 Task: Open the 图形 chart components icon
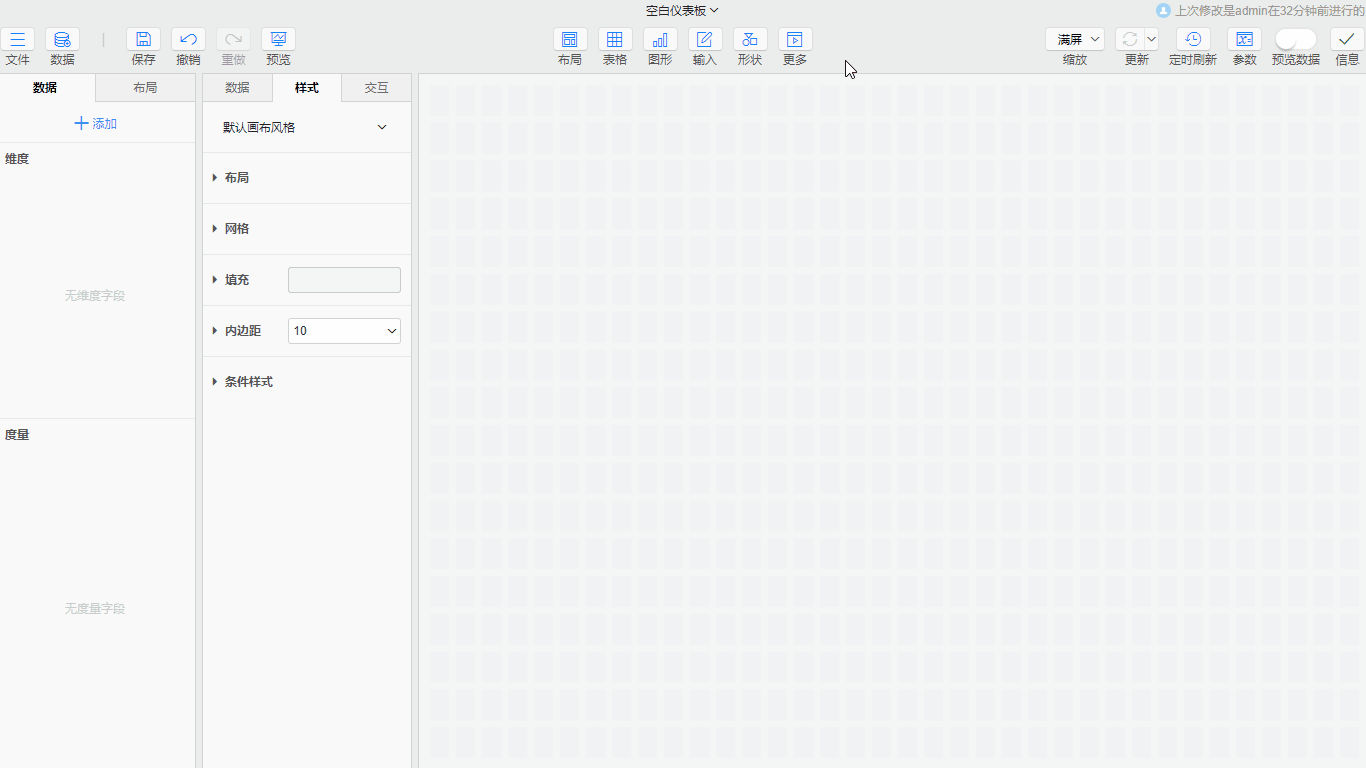[660, 40]
